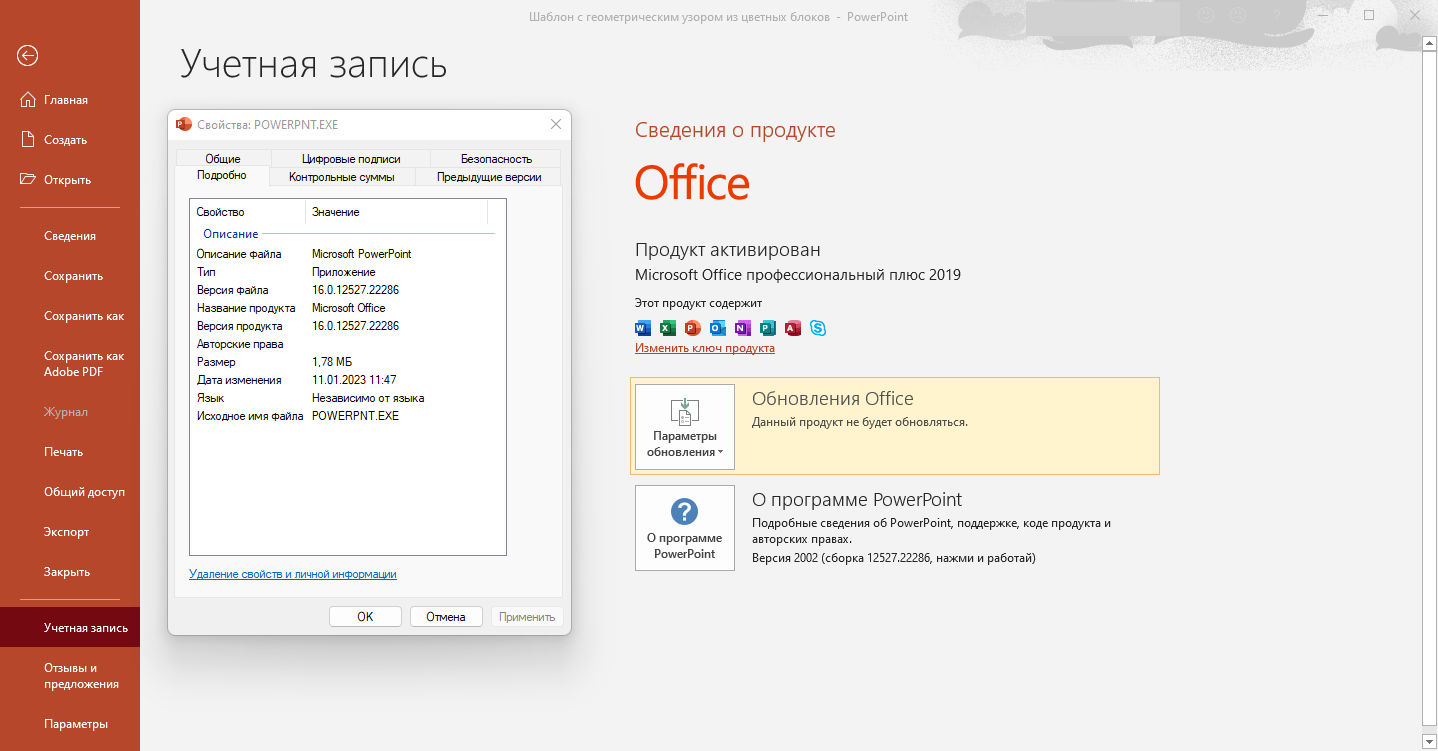
Task: Click the Изменить ключ продукта link
Action: pyautogui.click(x=704, y=348)
